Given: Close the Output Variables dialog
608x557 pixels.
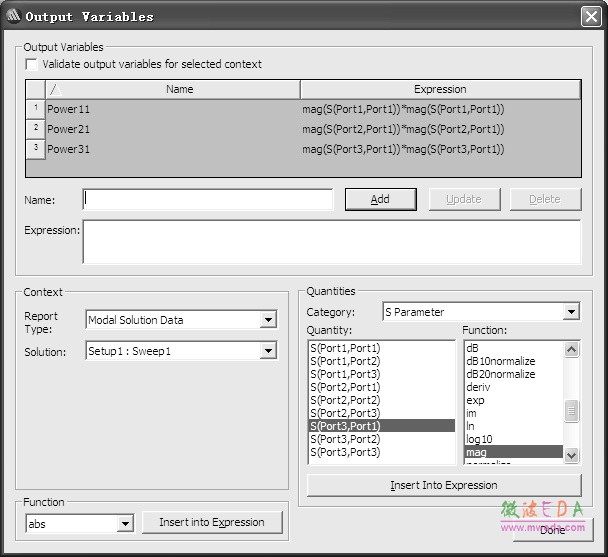Looking at the screenshot, I should (590, 16).
